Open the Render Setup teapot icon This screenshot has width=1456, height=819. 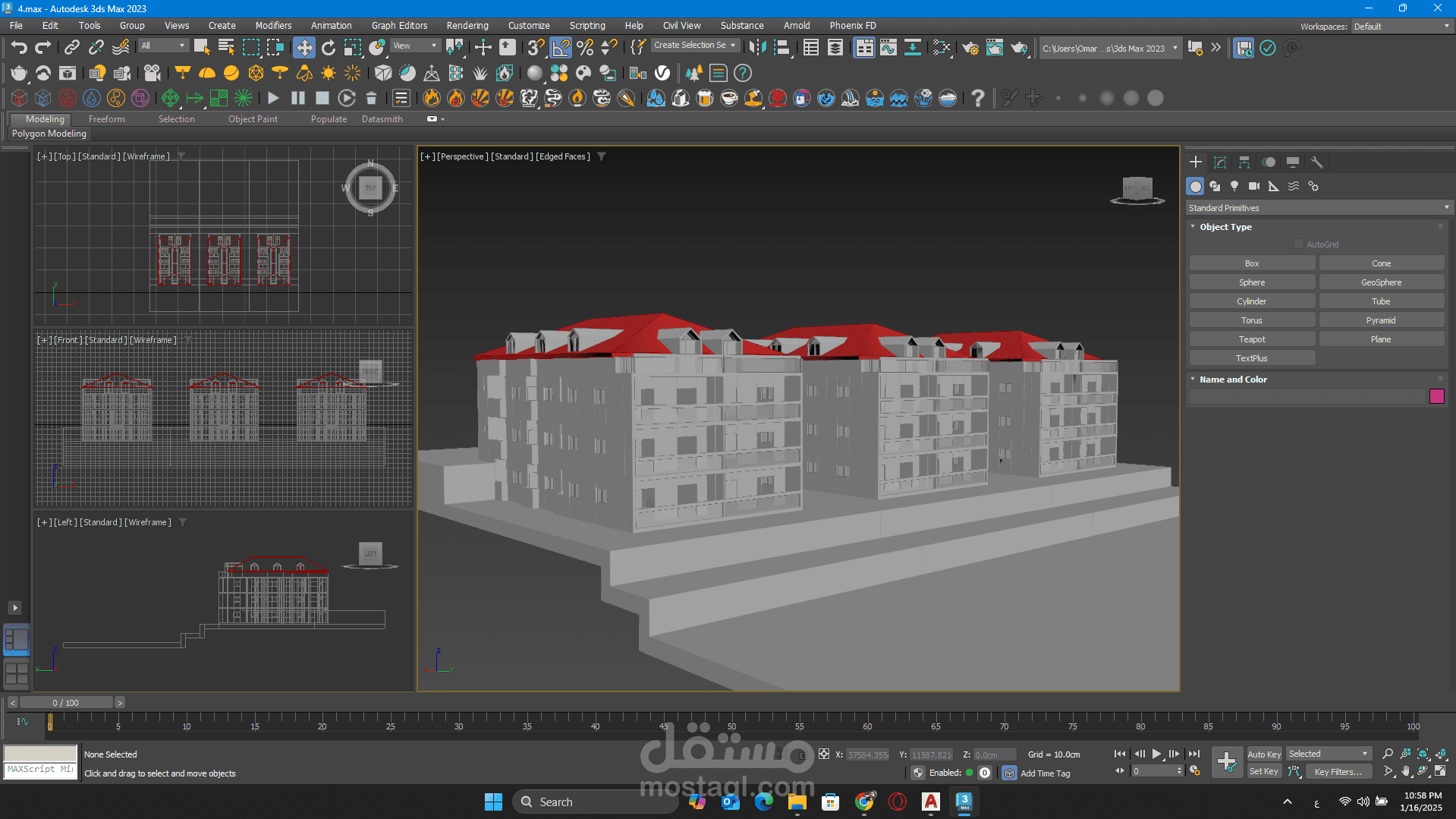pyautogui.click(x=970, y=48)
